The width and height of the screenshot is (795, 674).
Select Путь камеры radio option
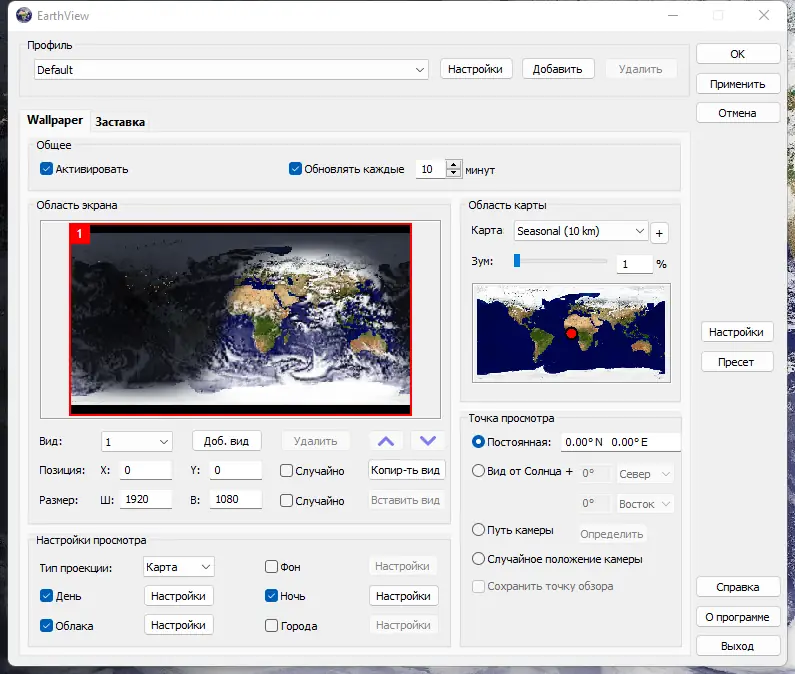point(478,530)
